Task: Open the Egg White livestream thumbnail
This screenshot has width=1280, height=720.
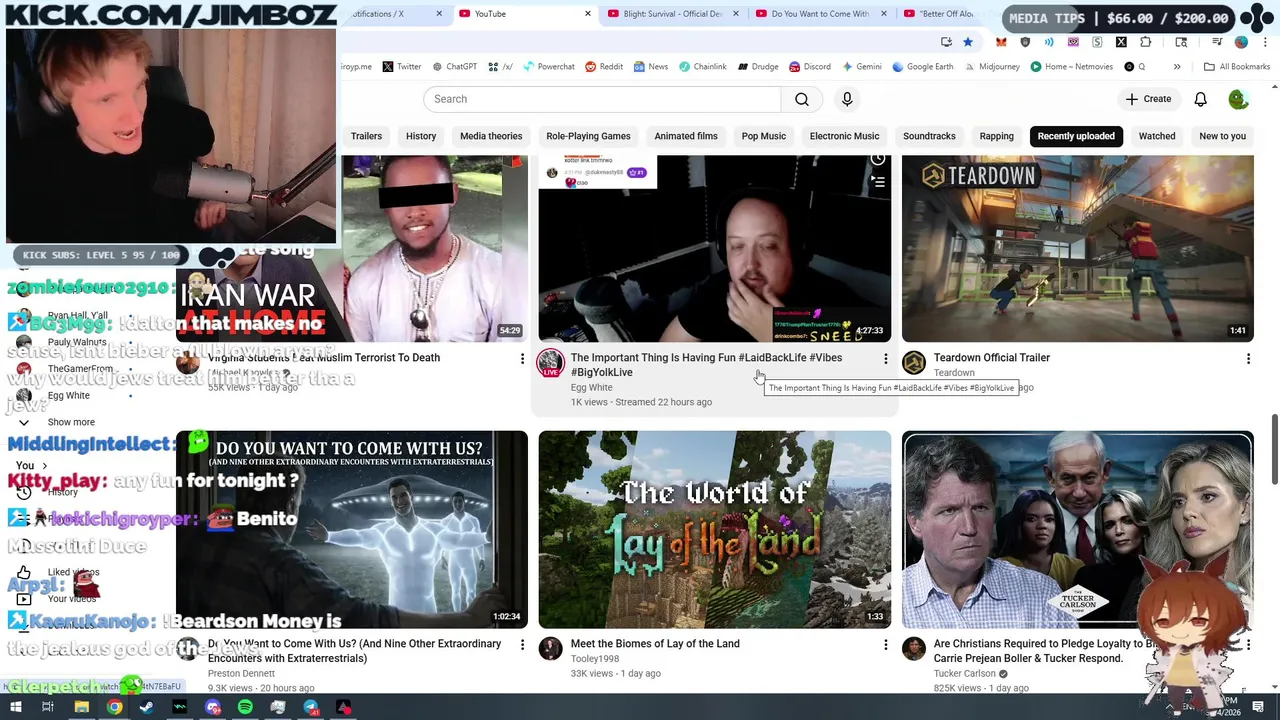Action: click(x=714, y=248)
